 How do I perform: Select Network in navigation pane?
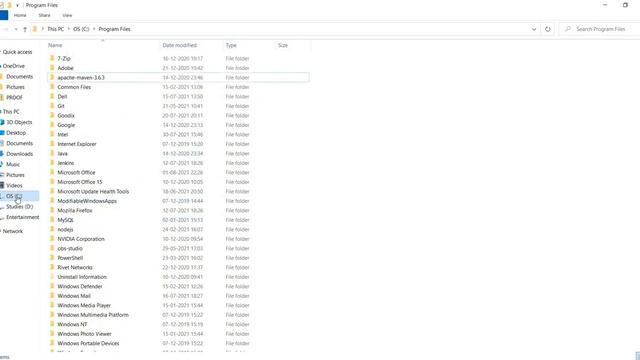click(x=13, y=231)
